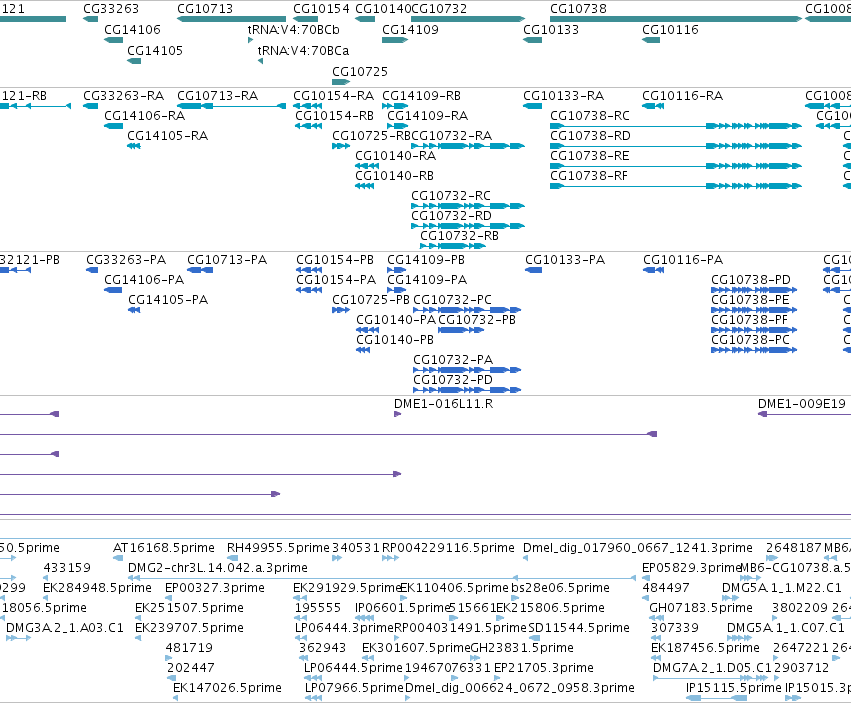Select EST GH07183.5prime
Viewport: 851px width, 703px height.
pyautogui.click(x=701, y=608)
